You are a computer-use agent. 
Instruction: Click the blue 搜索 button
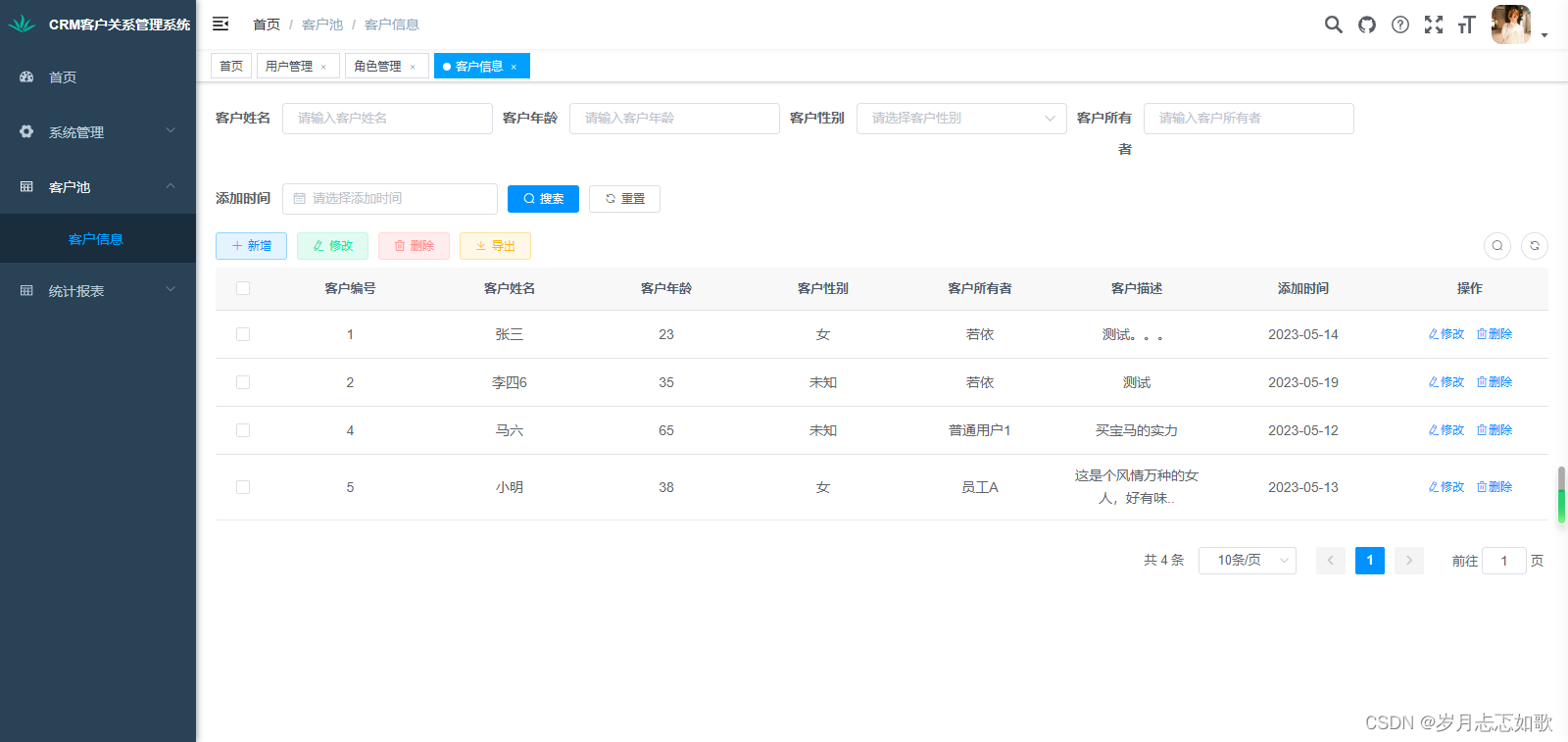point(543,198)
